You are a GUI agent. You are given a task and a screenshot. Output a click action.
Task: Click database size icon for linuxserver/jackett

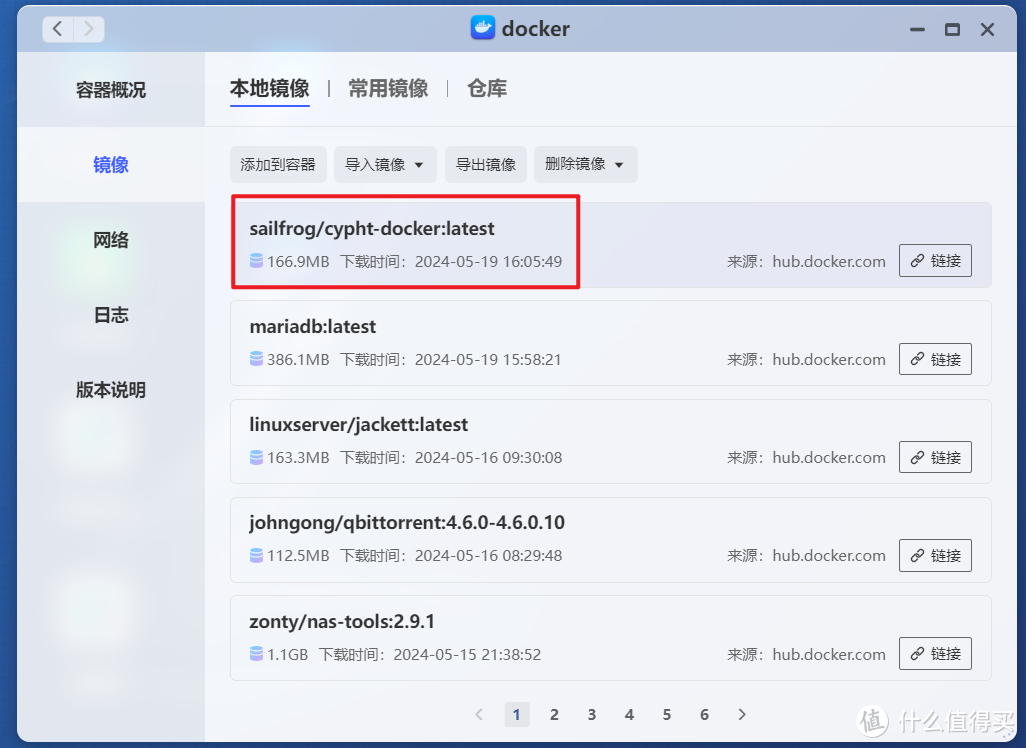(256, 457)
